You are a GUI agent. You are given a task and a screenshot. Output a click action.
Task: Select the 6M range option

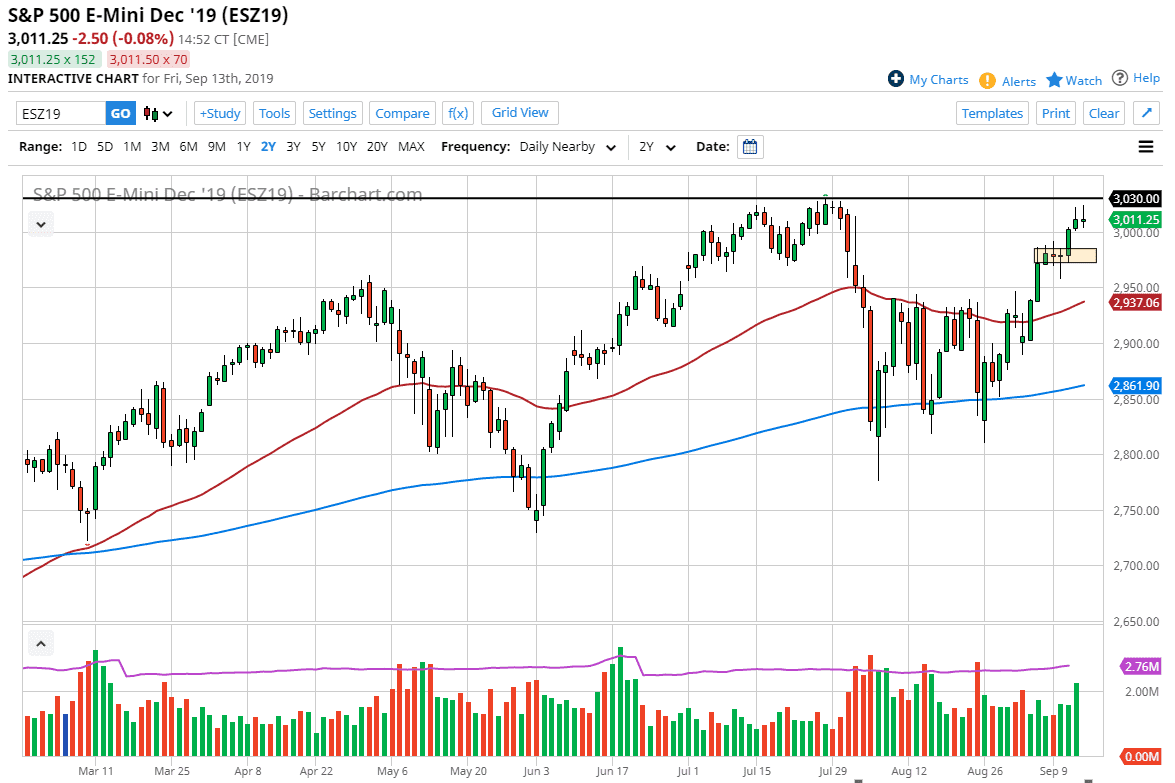188,147
